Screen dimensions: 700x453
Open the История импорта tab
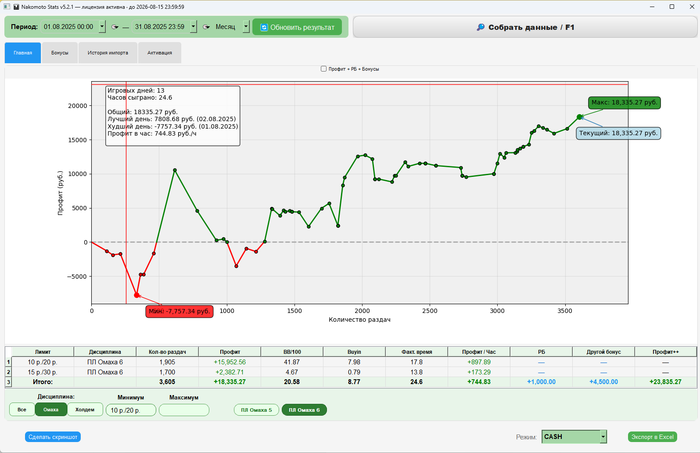click(x=108, y=53)
